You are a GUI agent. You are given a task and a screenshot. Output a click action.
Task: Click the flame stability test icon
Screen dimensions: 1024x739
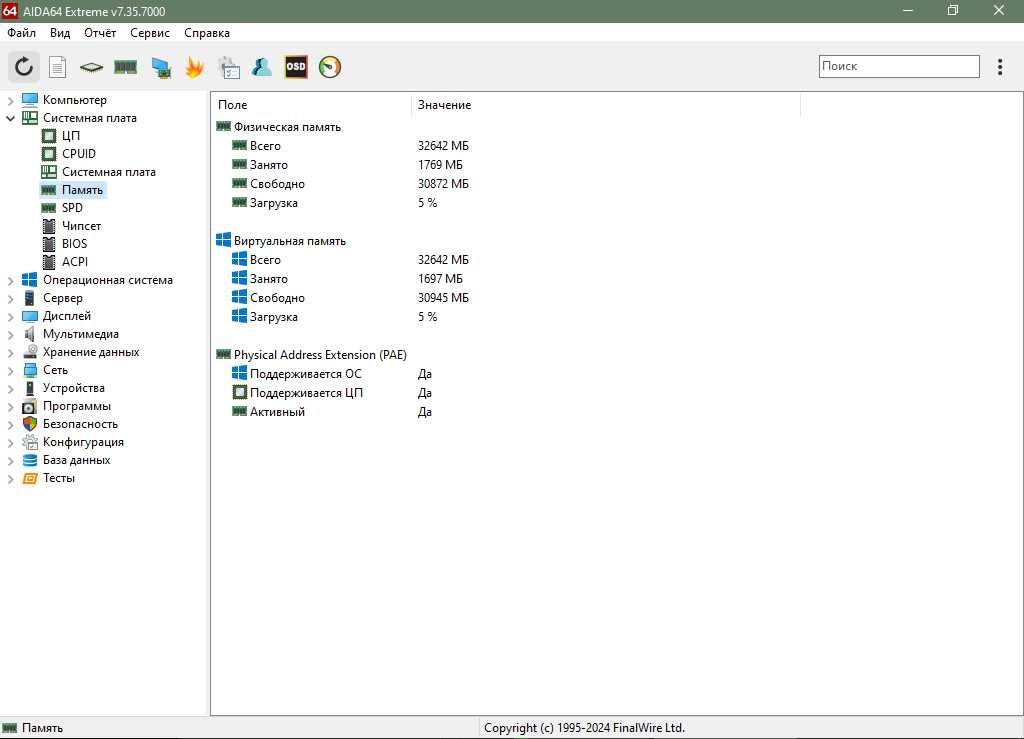(x=194, y=67)
